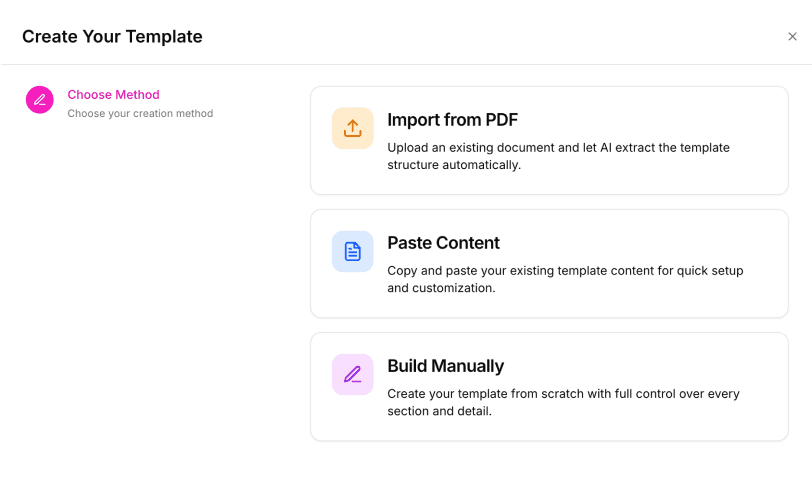
Task: Click the purple pencil icon for Build Manually
Action: click(x=352, y=375)
